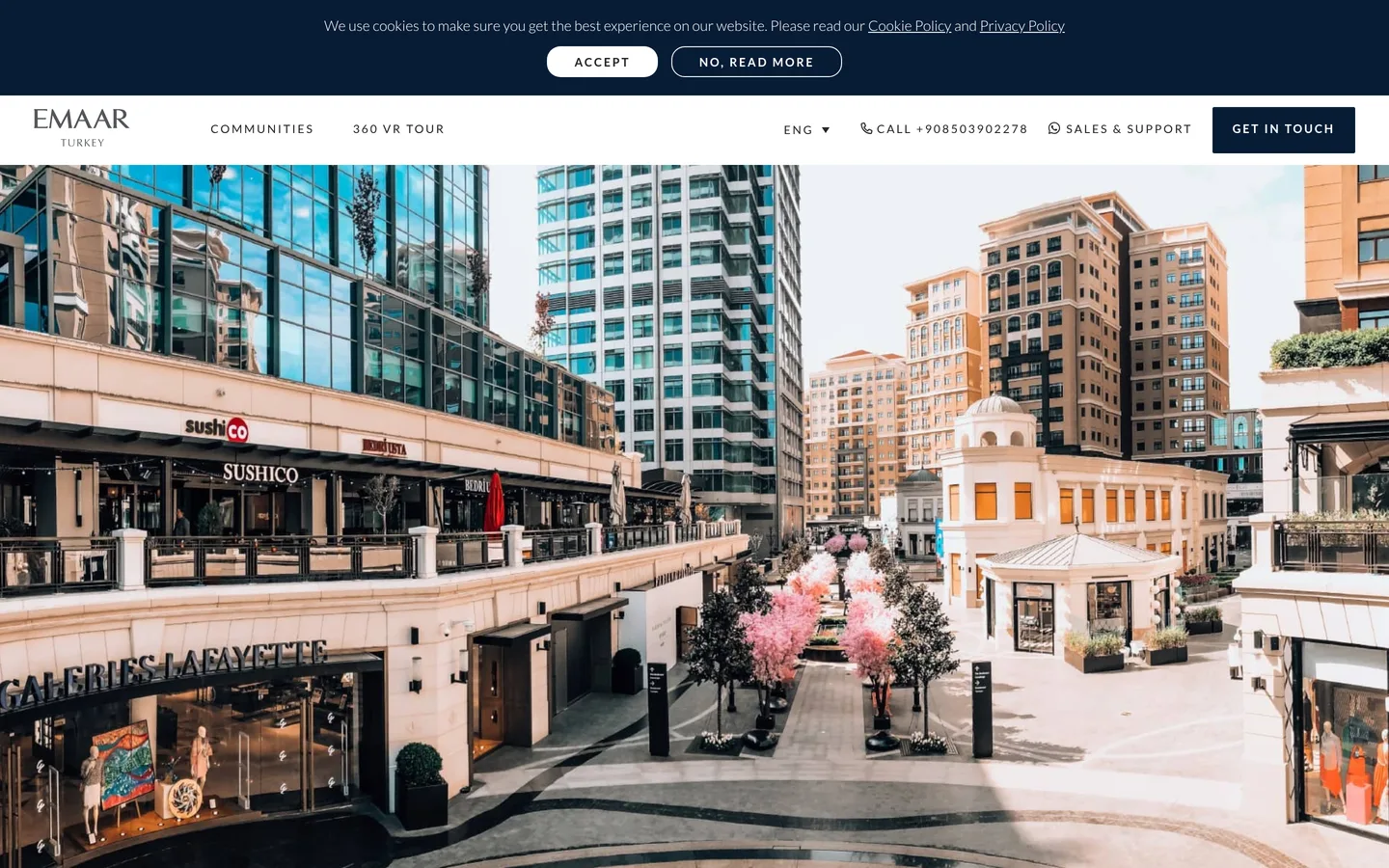Open the Cookie Policy link
The image size is (1389, 868).
pyautogui.click(x=910, y=26)
